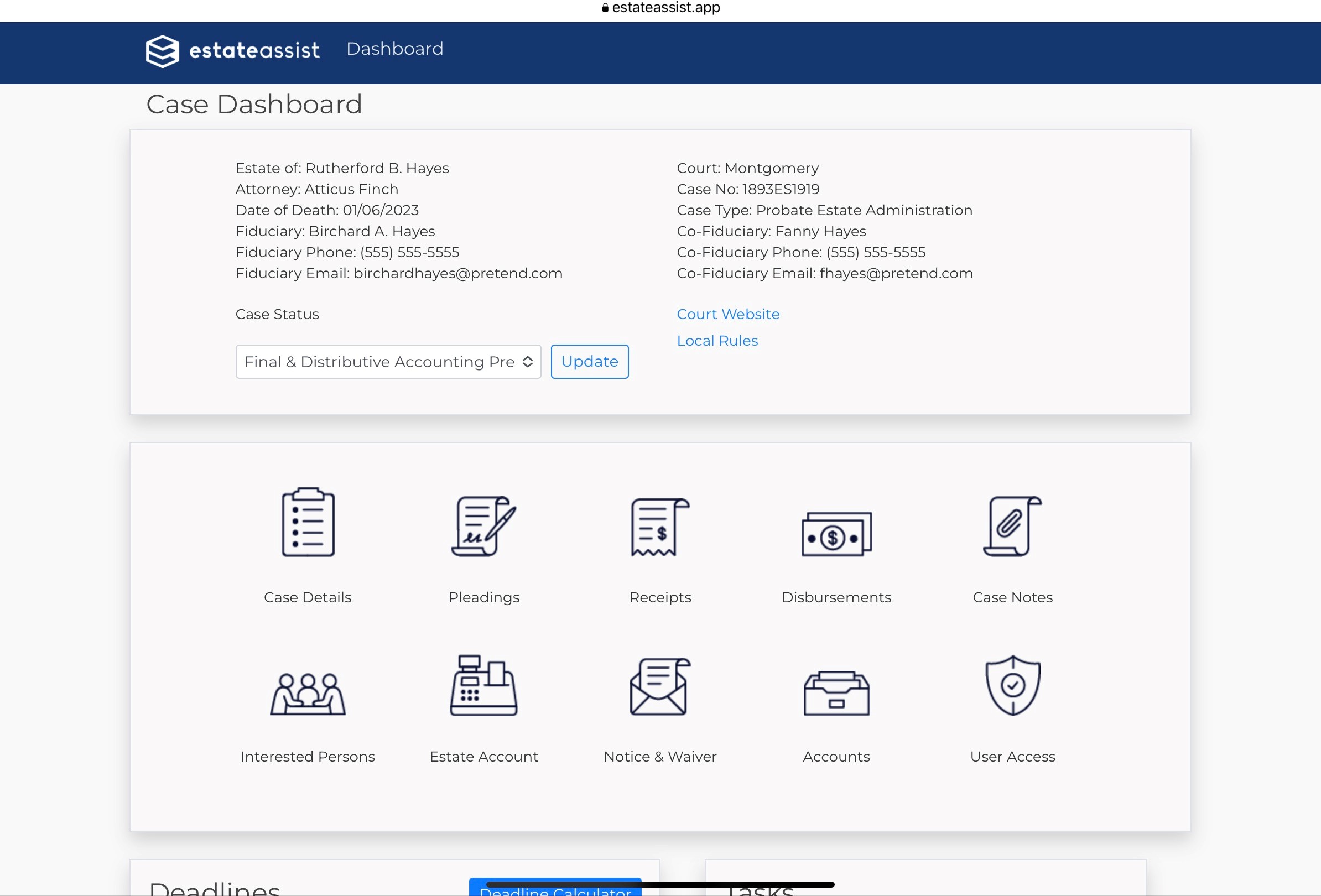
Task: Click the Disbursements label
Action: (836, 597)
